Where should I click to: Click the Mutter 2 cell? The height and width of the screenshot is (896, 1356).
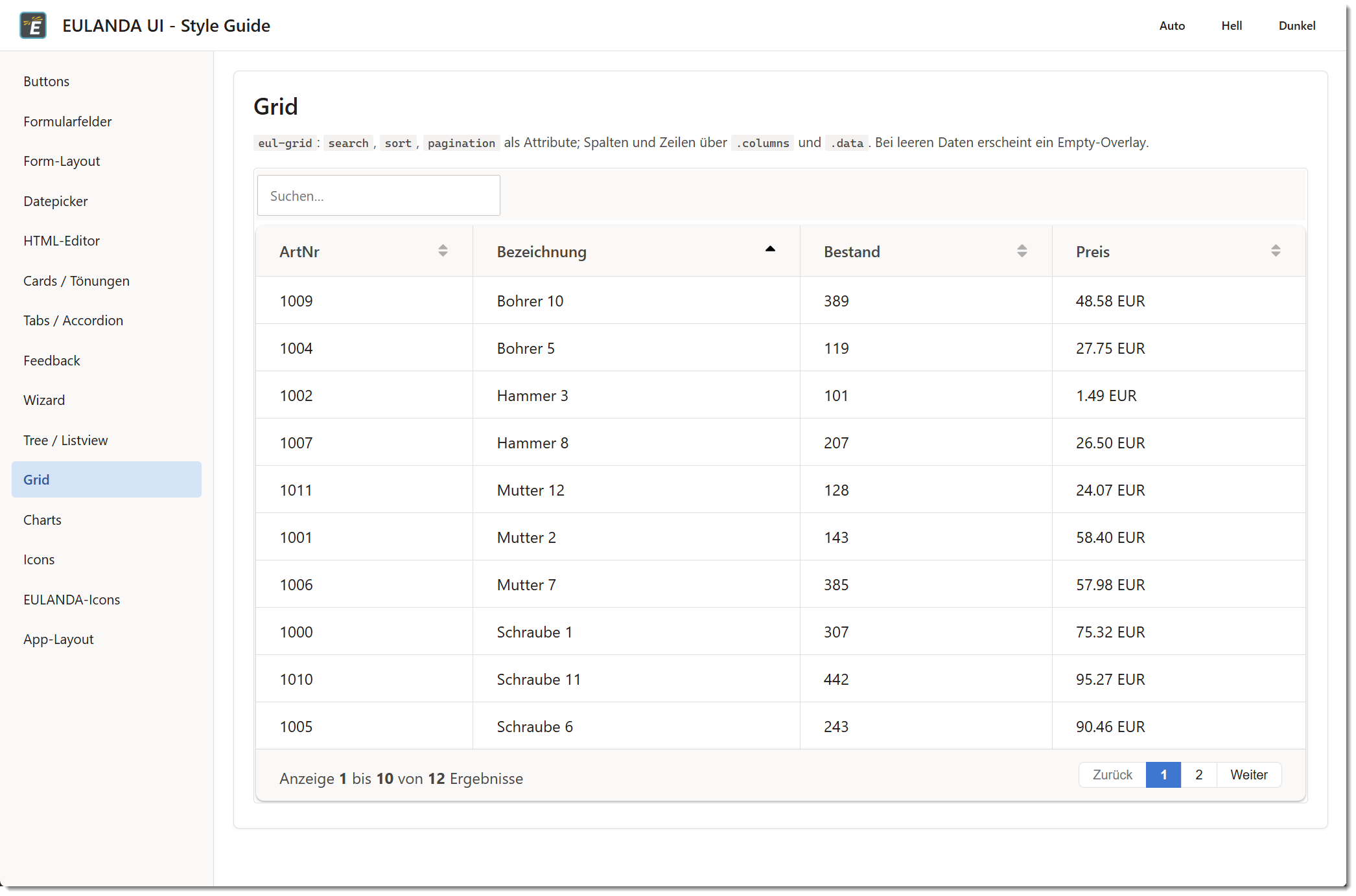click(x=637, y=537)
